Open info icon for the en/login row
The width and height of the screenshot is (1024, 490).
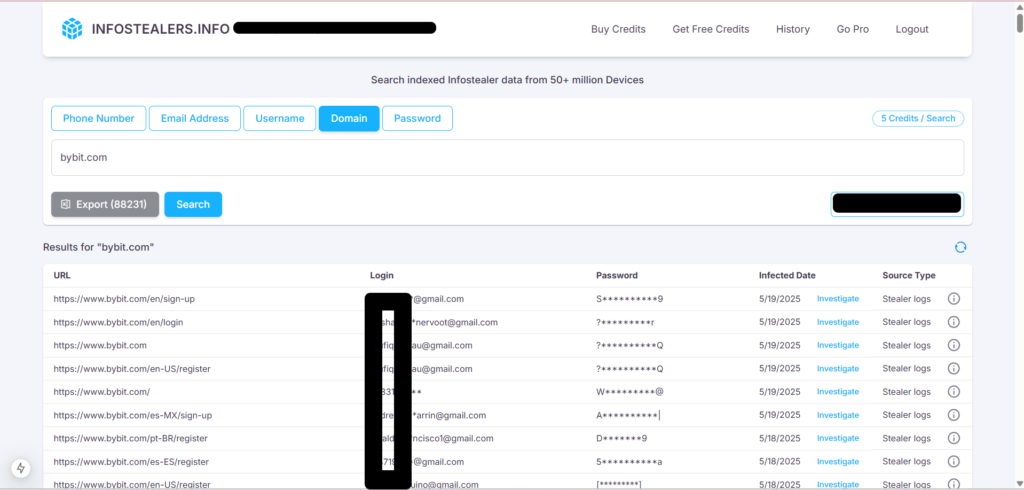pyautogui.click(x=953, y=322)
